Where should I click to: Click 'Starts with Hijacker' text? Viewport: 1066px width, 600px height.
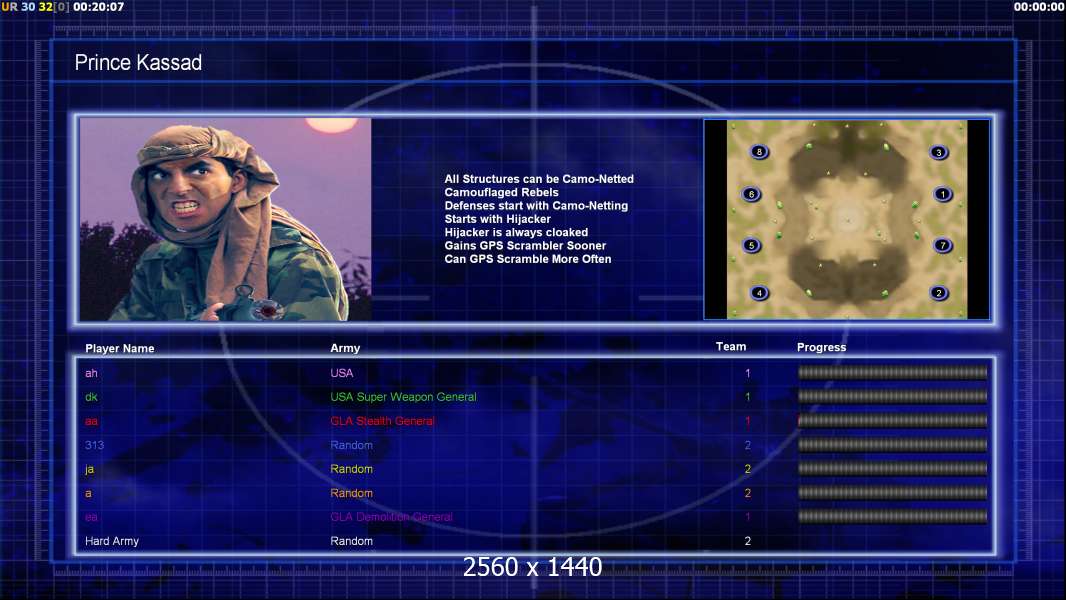coord(498,219)
